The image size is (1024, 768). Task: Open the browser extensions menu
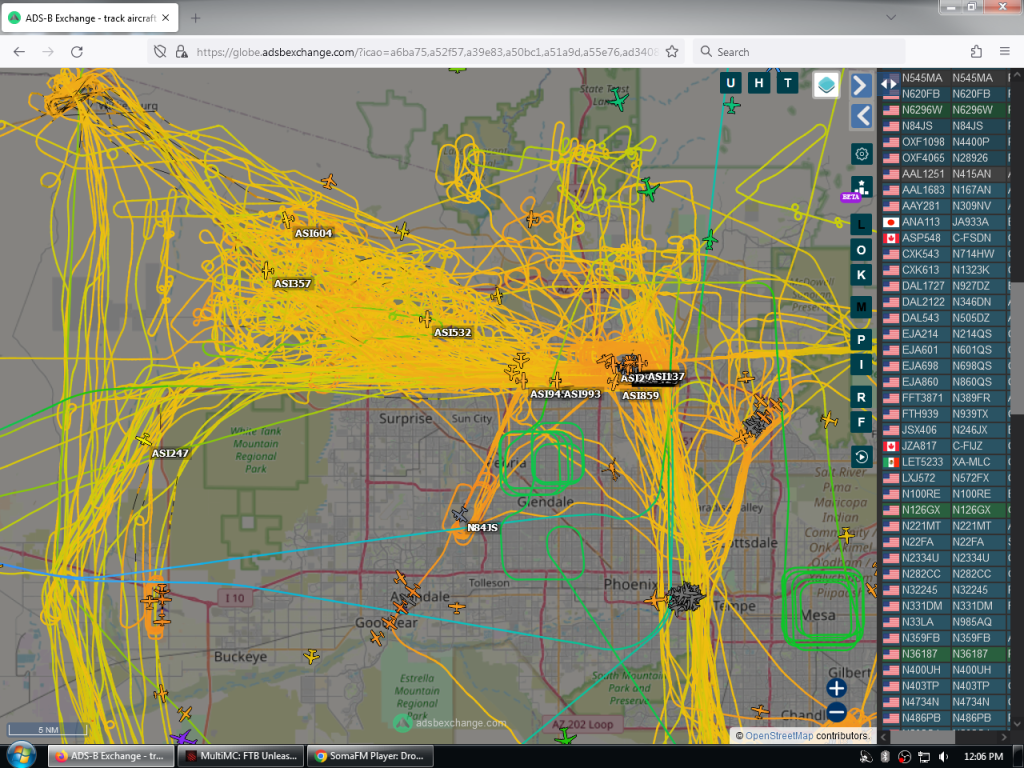[x=976, y=52]
